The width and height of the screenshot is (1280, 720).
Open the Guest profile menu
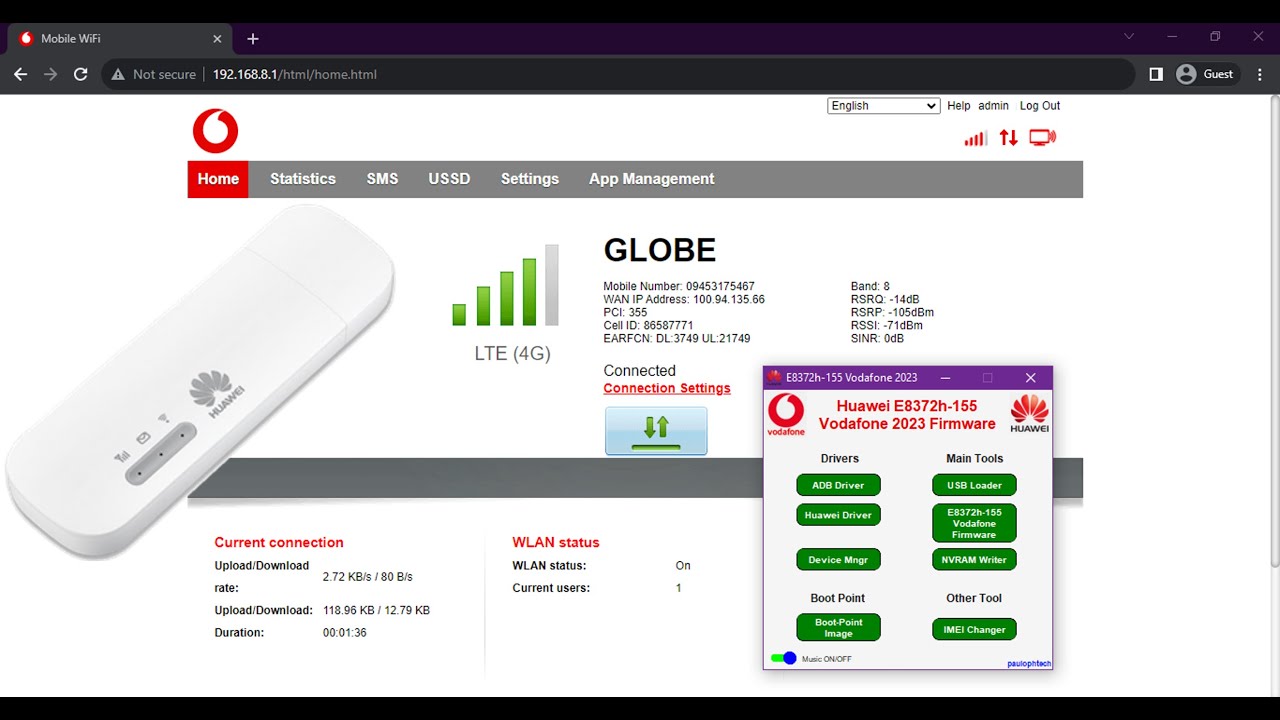point(1205,74)
